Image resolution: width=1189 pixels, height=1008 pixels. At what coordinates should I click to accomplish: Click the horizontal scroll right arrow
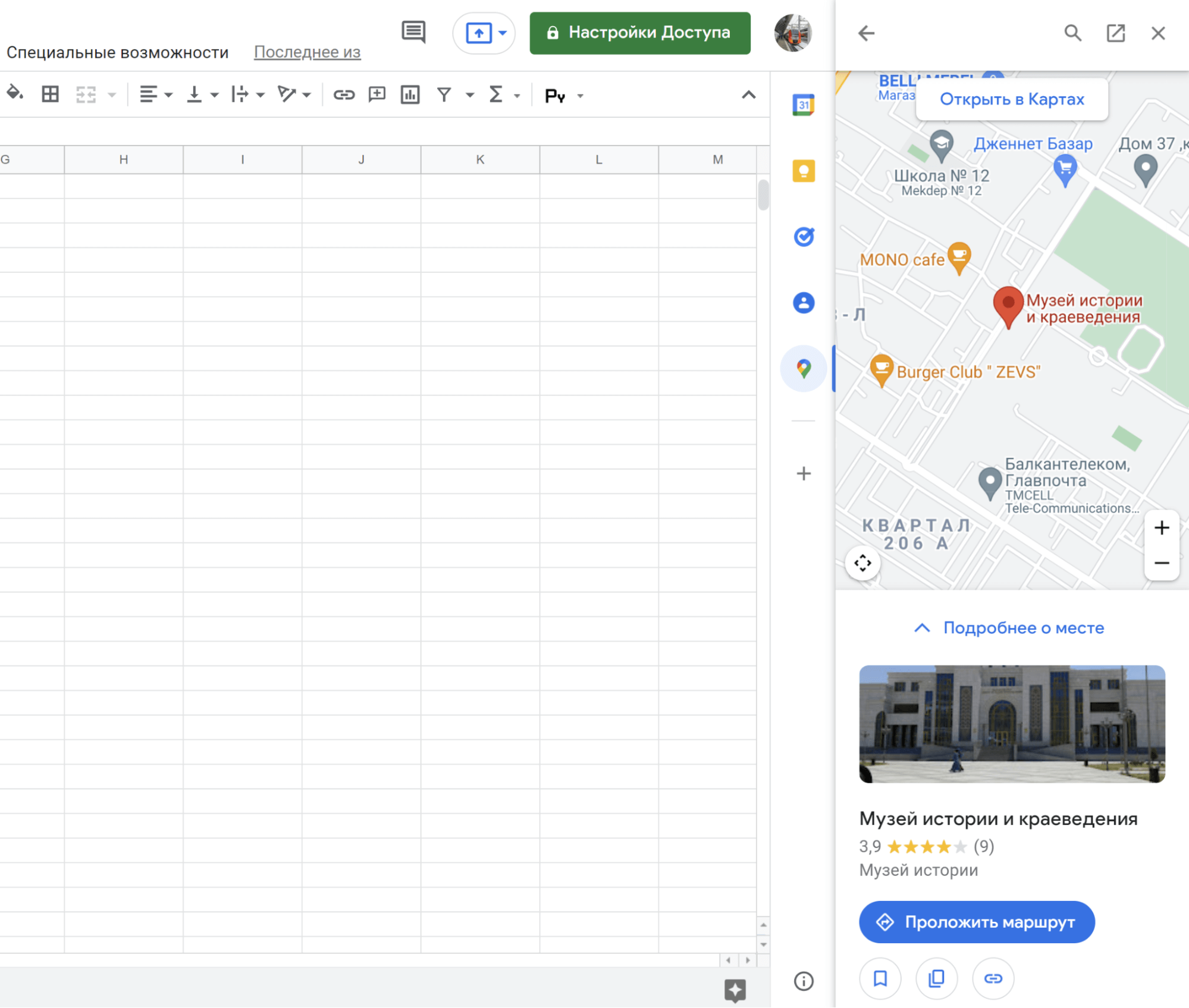[748, 960]
